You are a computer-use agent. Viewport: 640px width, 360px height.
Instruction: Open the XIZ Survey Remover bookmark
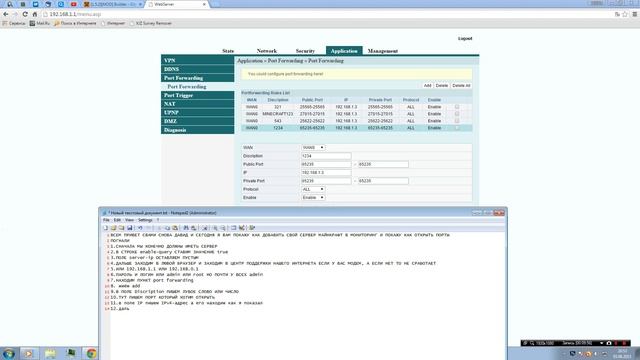150,23
